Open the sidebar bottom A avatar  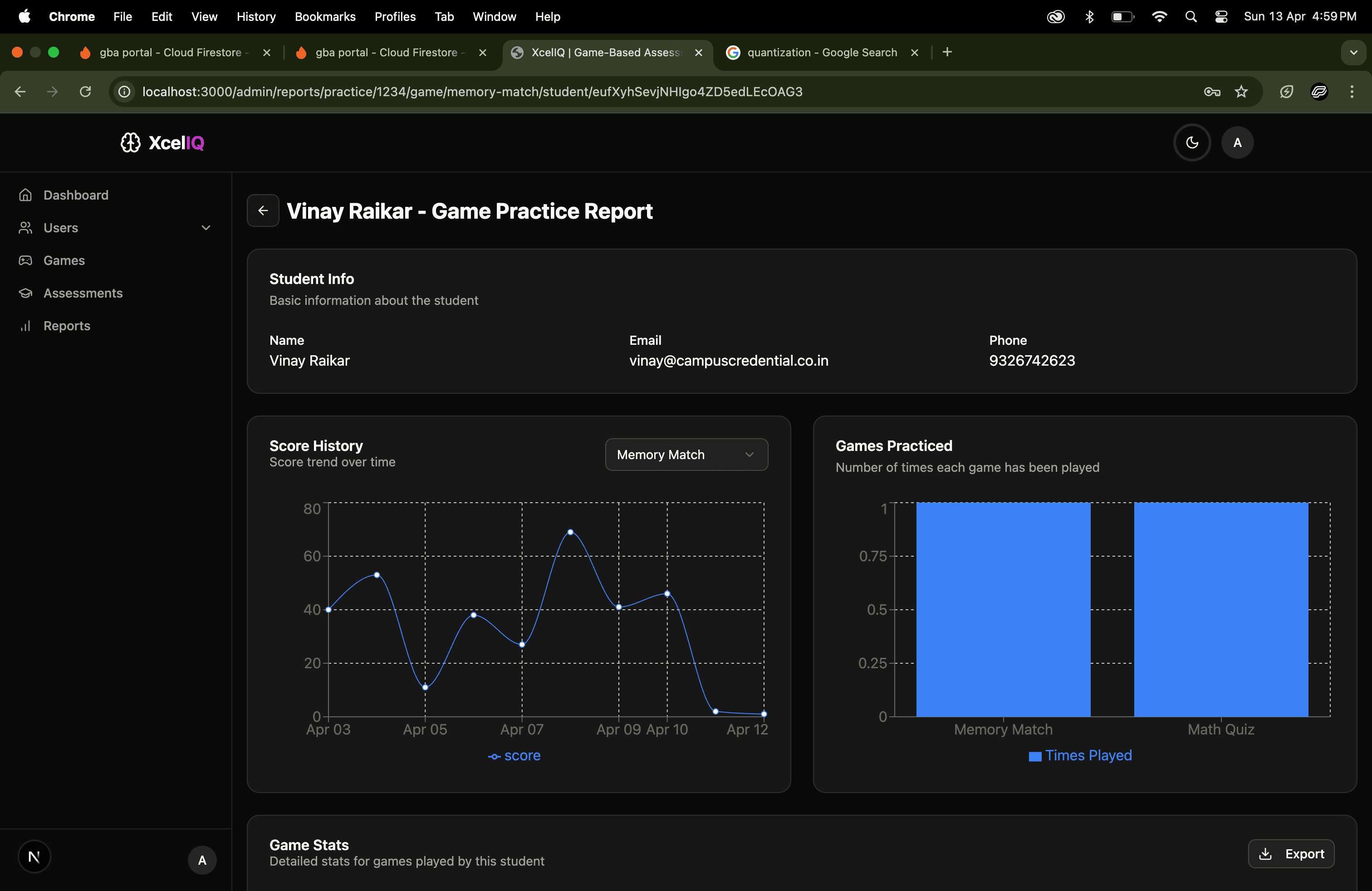(x=202, y=860)
